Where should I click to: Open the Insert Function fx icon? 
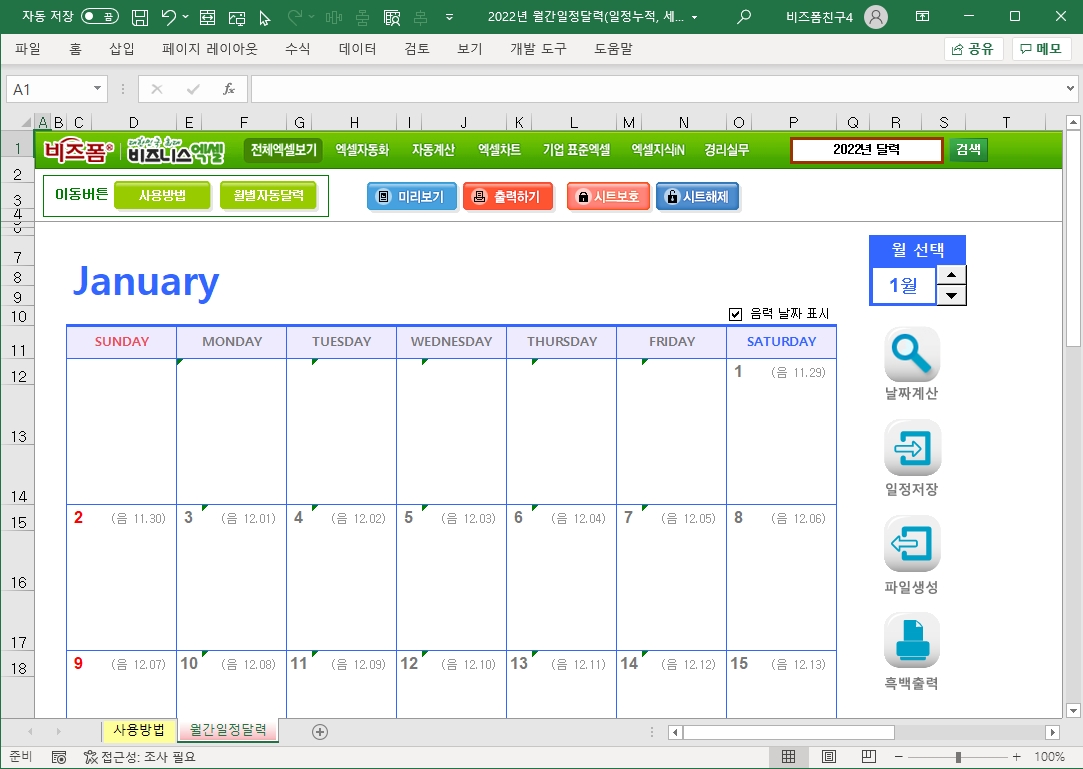[x=228, y=89]
